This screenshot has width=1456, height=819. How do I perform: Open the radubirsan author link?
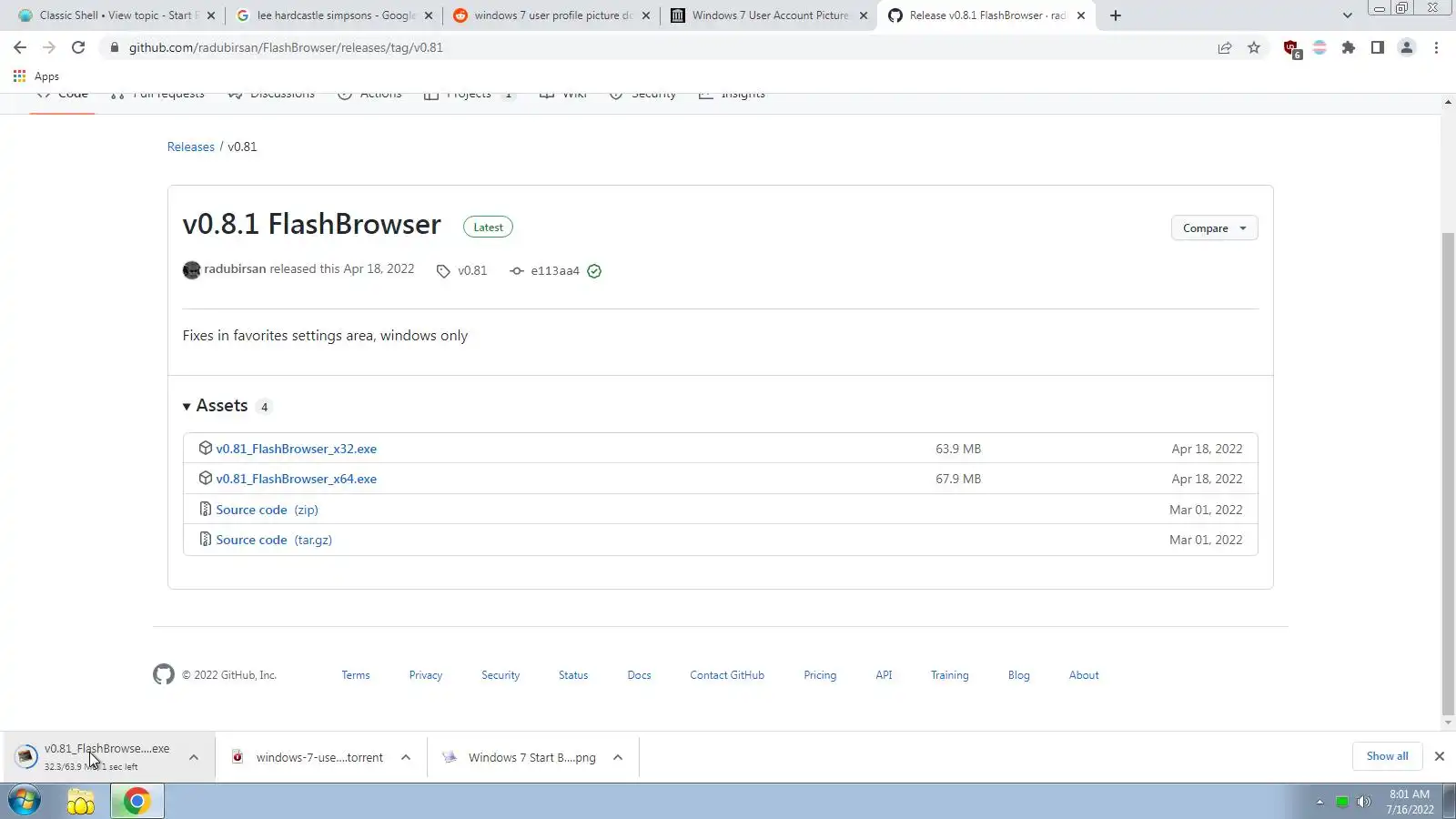click(x=235, y=269)
